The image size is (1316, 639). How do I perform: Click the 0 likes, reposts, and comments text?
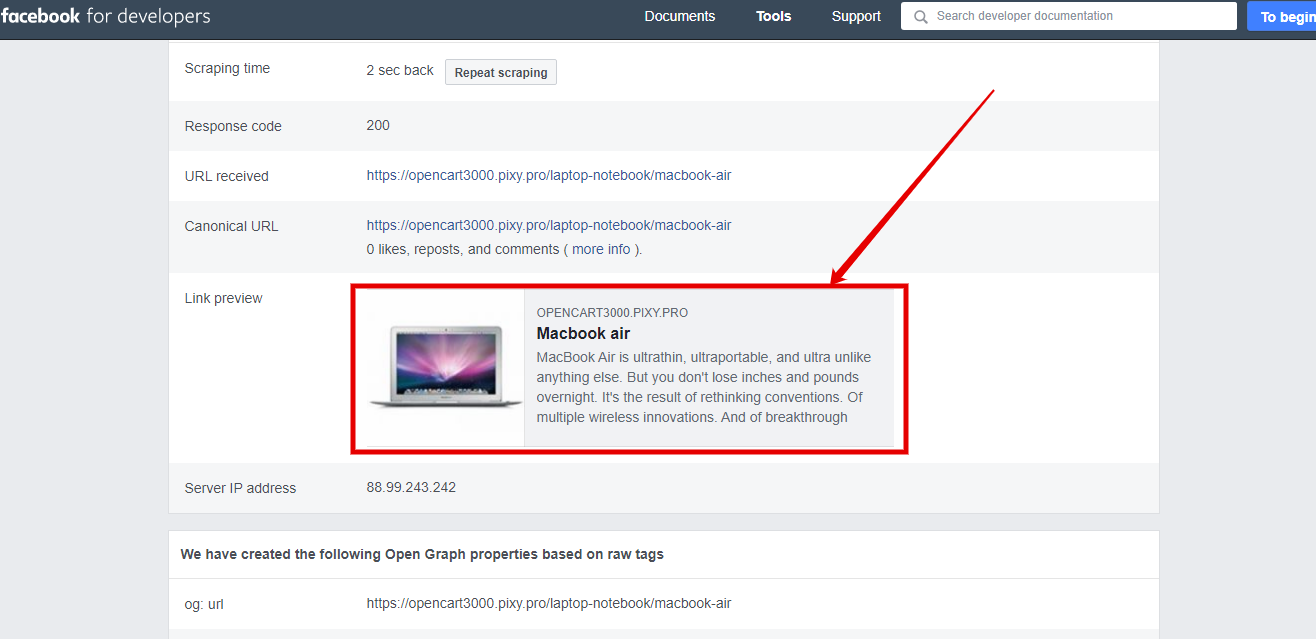(x=463, y=249)
